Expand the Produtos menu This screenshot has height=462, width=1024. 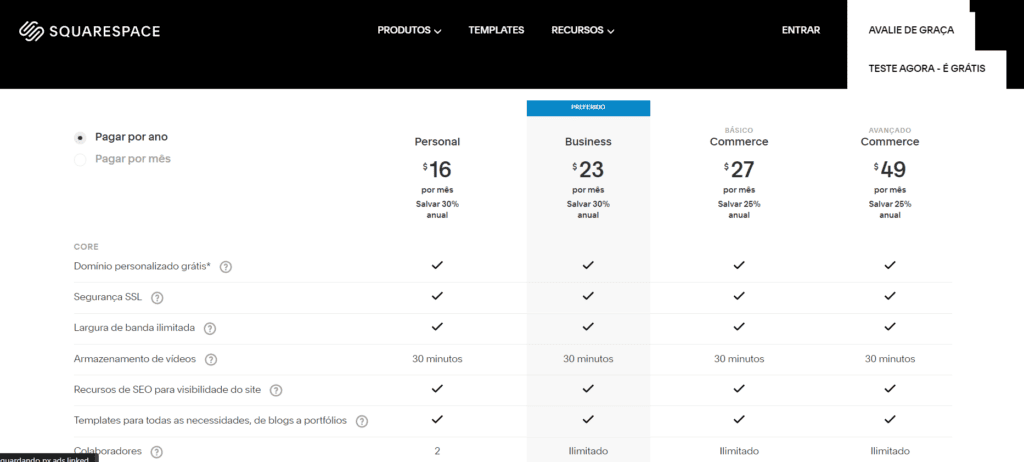pyautogui.click(x=409, y=30)
